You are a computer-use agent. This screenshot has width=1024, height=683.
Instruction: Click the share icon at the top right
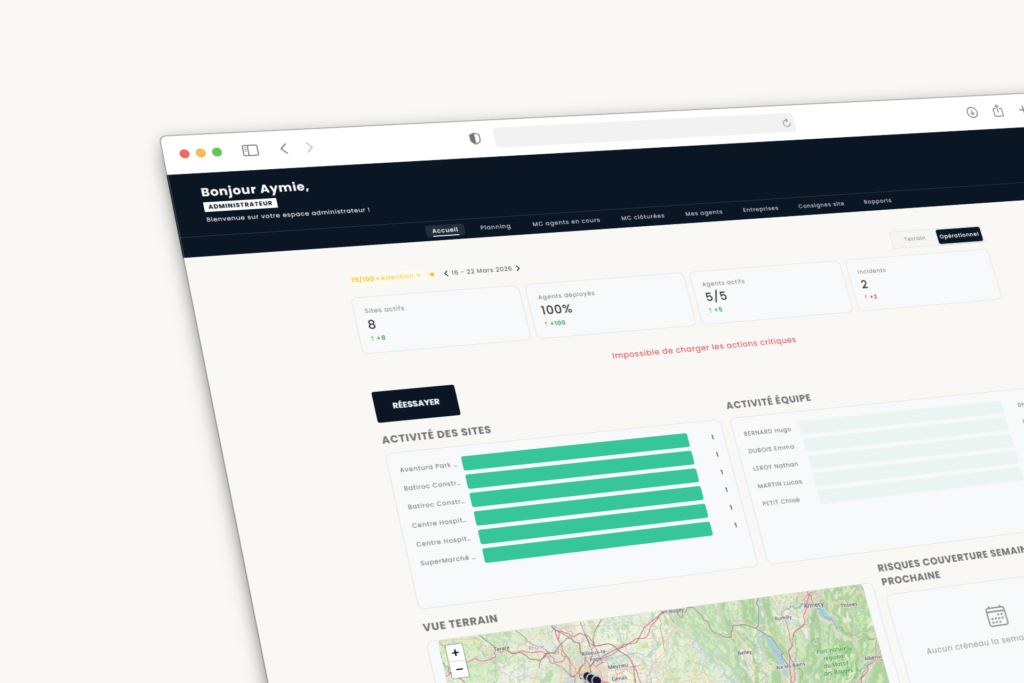[x=997, y=112]
